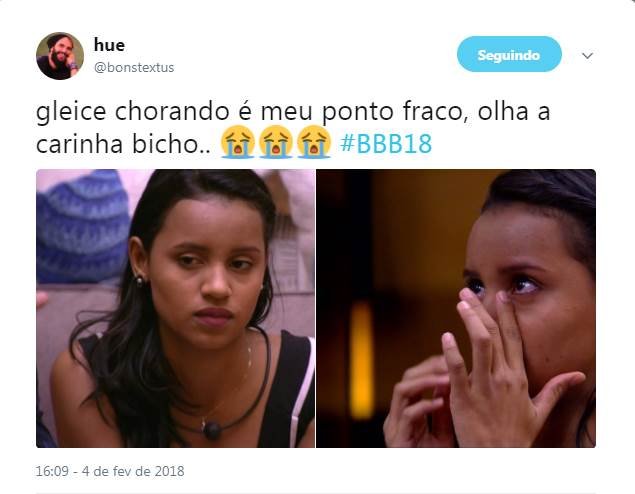Click the blue knitted blanket in left photo
This screenshot has height=494, width=635.
(x=83, y=227)
